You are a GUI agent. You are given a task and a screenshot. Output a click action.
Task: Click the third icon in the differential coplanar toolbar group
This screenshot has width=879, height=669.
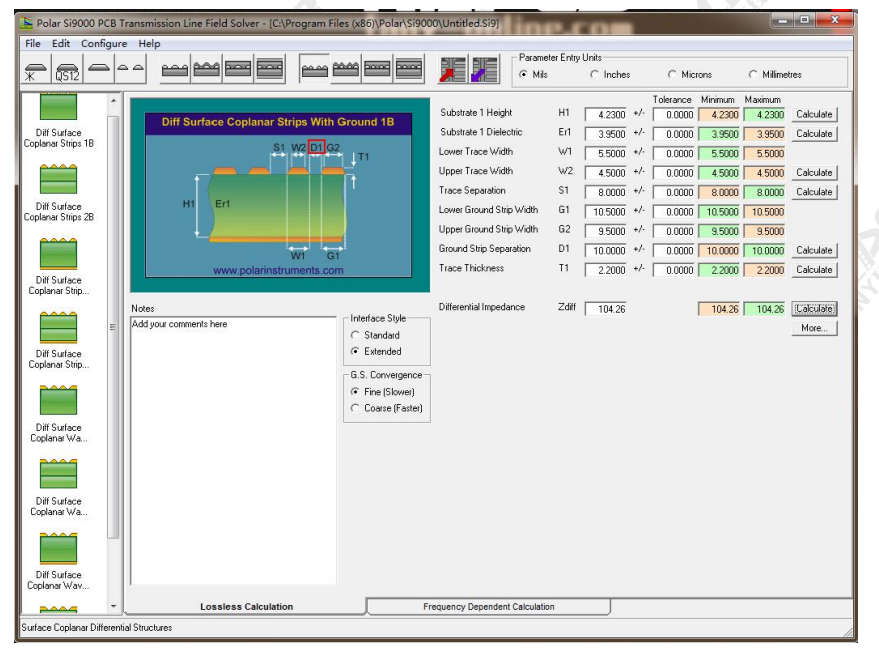(377, 70)
